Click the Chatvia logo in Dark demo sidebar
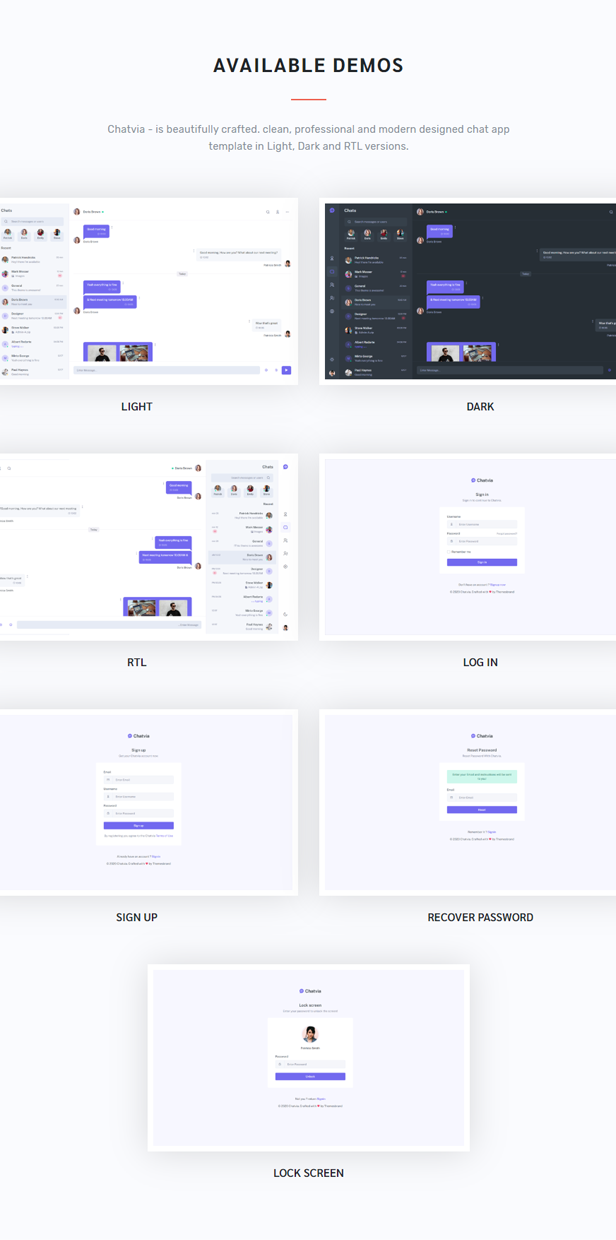The image size is (616, 1240). tap(331, 210)
